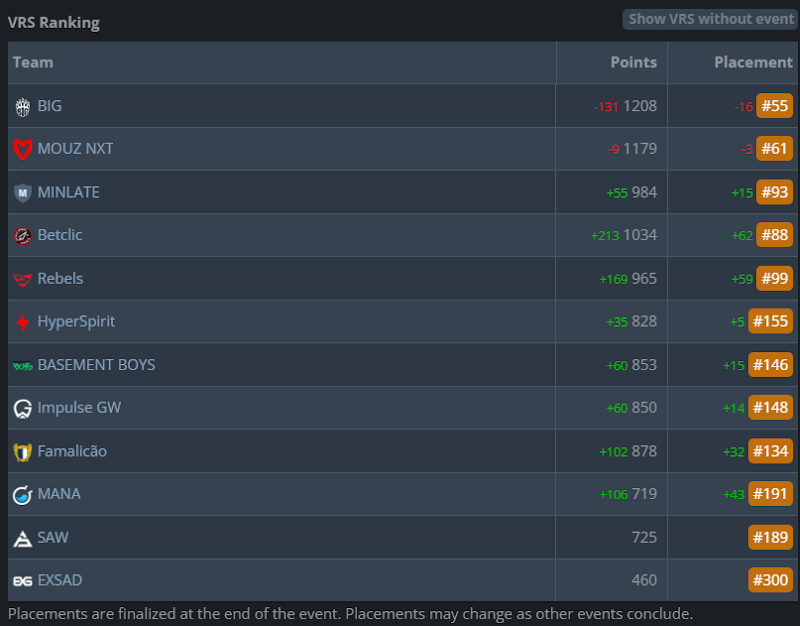Click the SAW triangle logo

tap(22, 538)
